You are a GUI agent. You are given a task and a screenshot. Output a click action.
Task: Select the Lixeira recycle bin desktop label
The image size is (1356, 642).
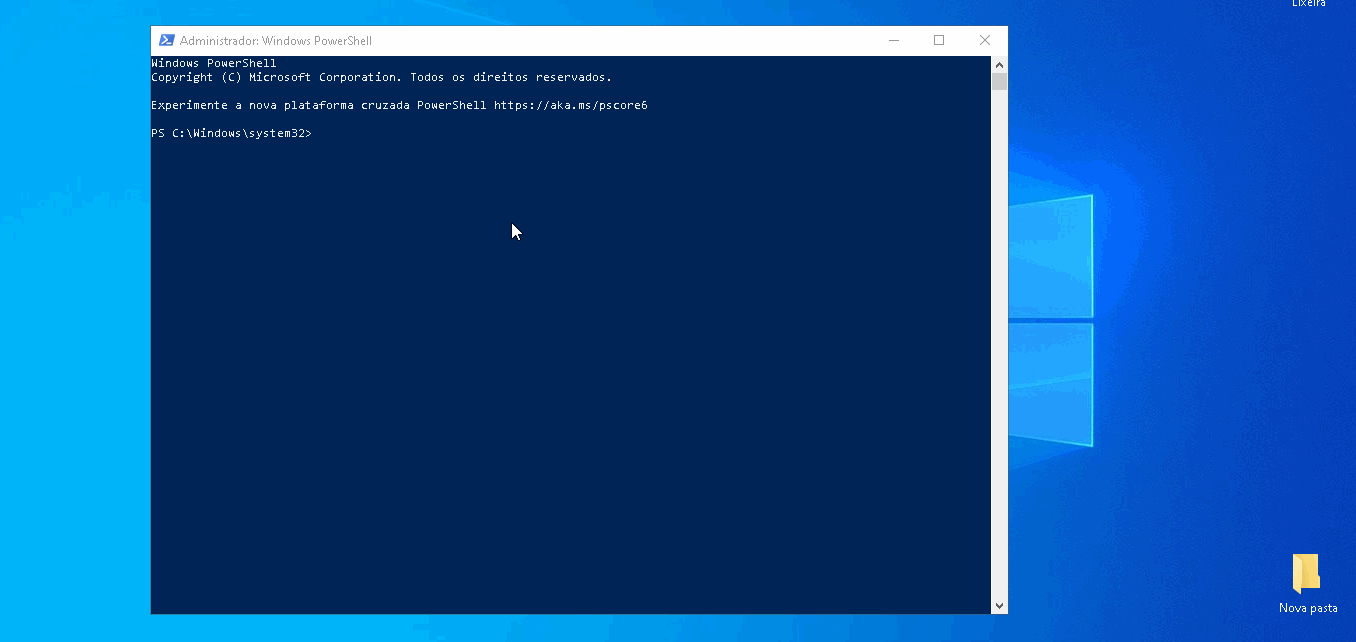pyautogui.click(x=1308, y=3)
